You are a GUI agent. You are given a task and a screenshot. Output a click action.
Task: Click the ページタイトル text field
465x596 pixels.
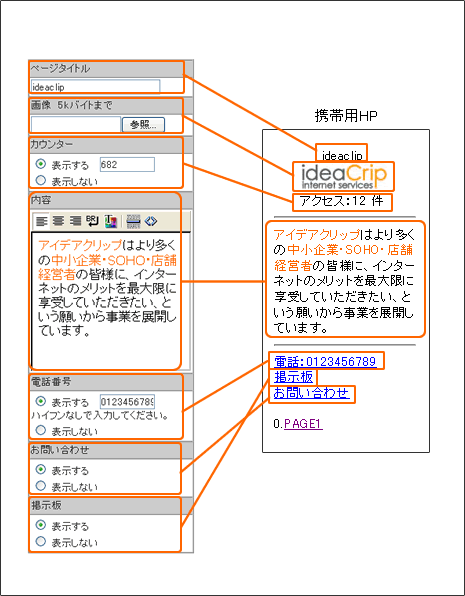(95, 86)
